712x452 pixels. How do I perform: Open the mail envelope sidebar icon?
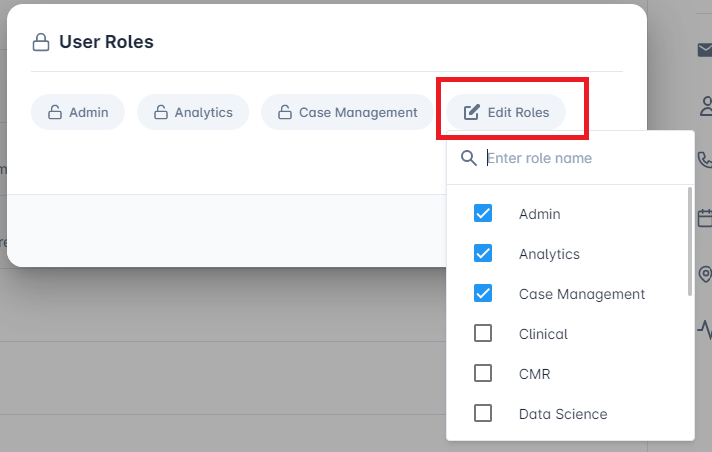(x=705, y=50)
